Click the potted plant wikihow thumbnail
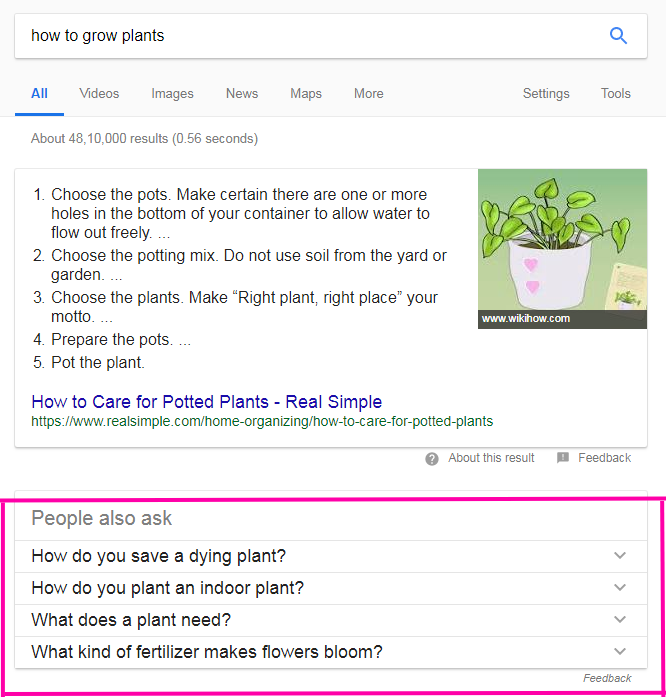Image resolution: width=666 pixels, height=697 pixels. (x=562, y=248)
